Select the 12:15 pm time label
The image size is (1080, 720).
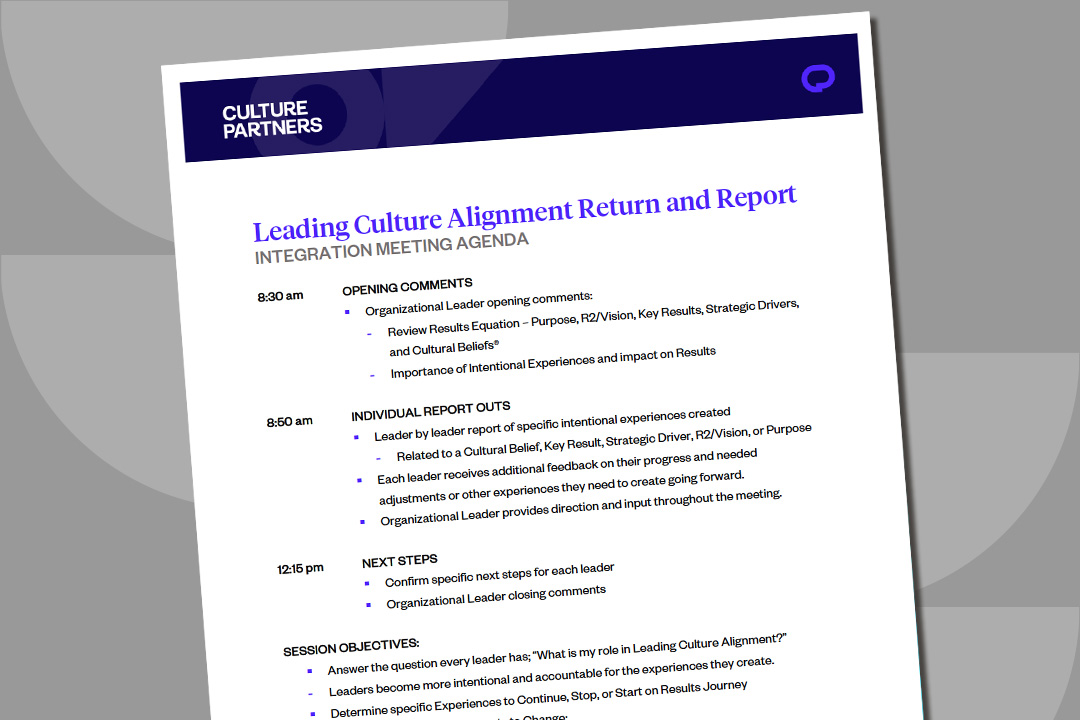coord(300,569)
